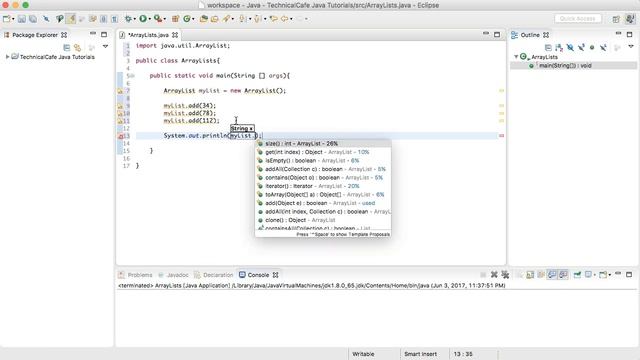Viewport: 640px width, 360px height.
Task: Toggle Hide Local Types in Outline
Action: pyautogui.click(x=603, y=48)
